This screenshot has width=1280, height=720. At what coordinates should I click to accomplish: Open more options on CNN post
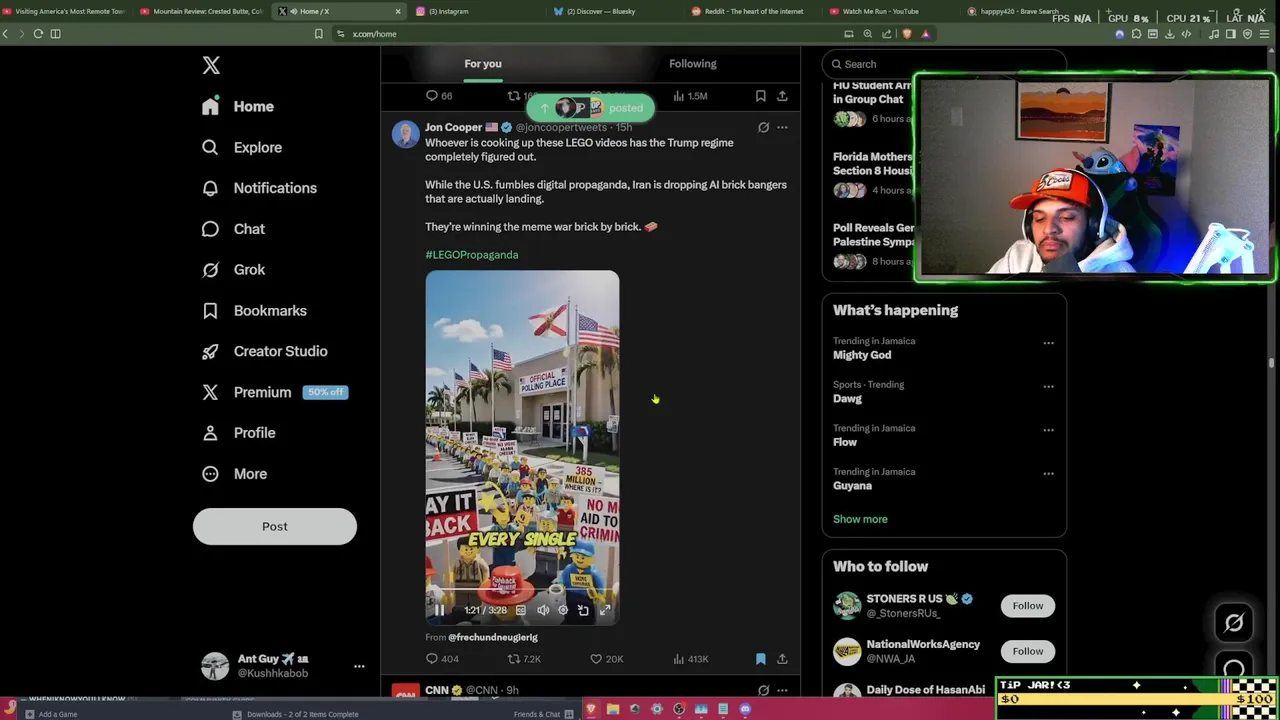pos(782,690)
